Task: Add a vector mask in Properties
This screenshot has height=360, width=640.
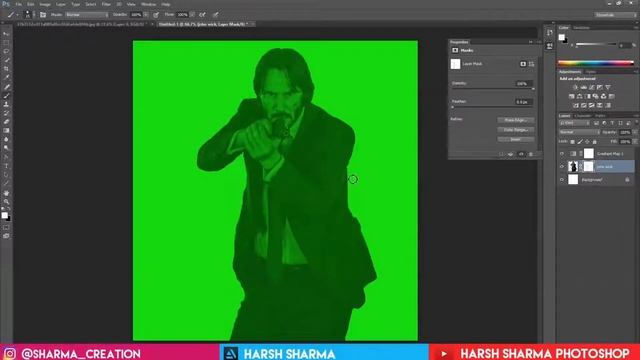Action: [531, 64]
